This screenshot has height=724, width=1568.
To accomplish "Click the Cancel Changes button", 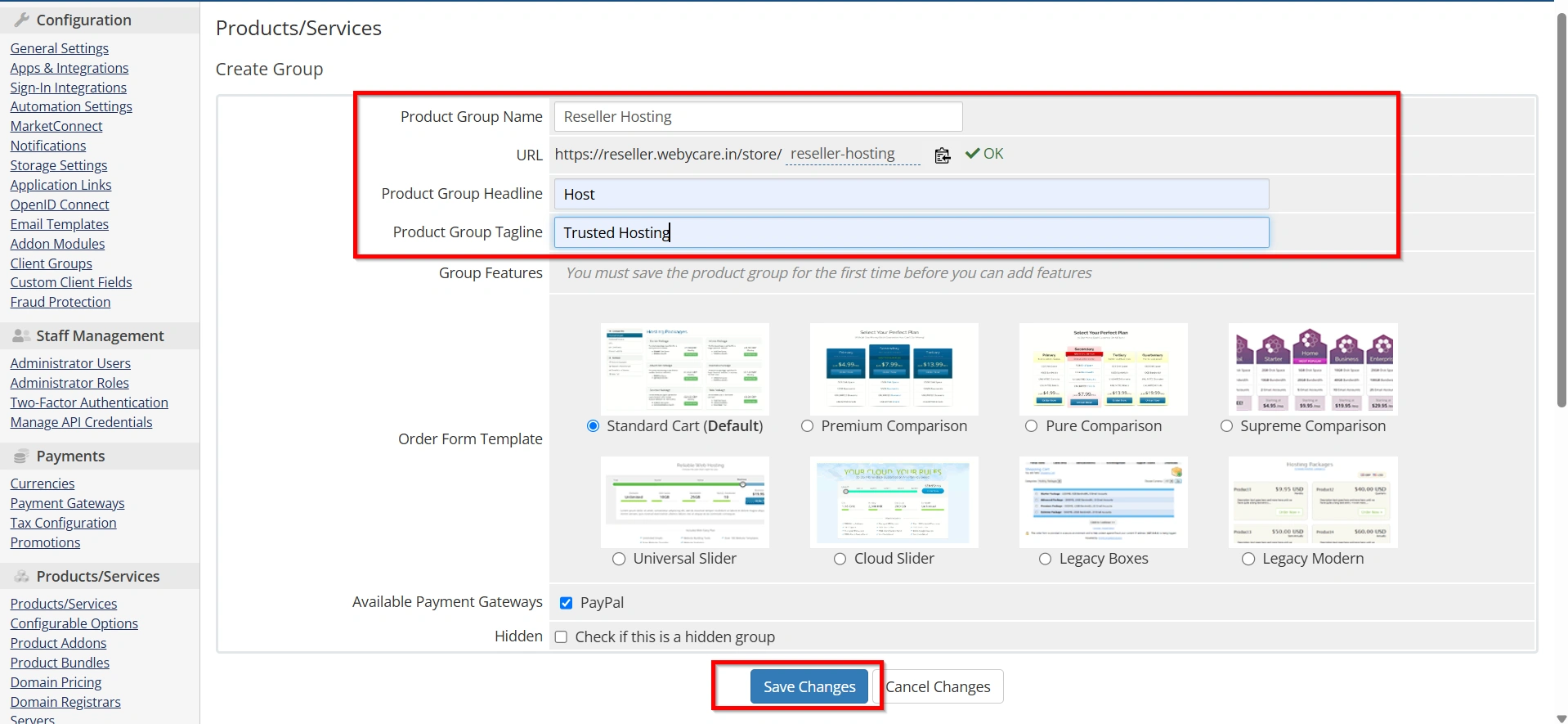I will click(938, 687).
